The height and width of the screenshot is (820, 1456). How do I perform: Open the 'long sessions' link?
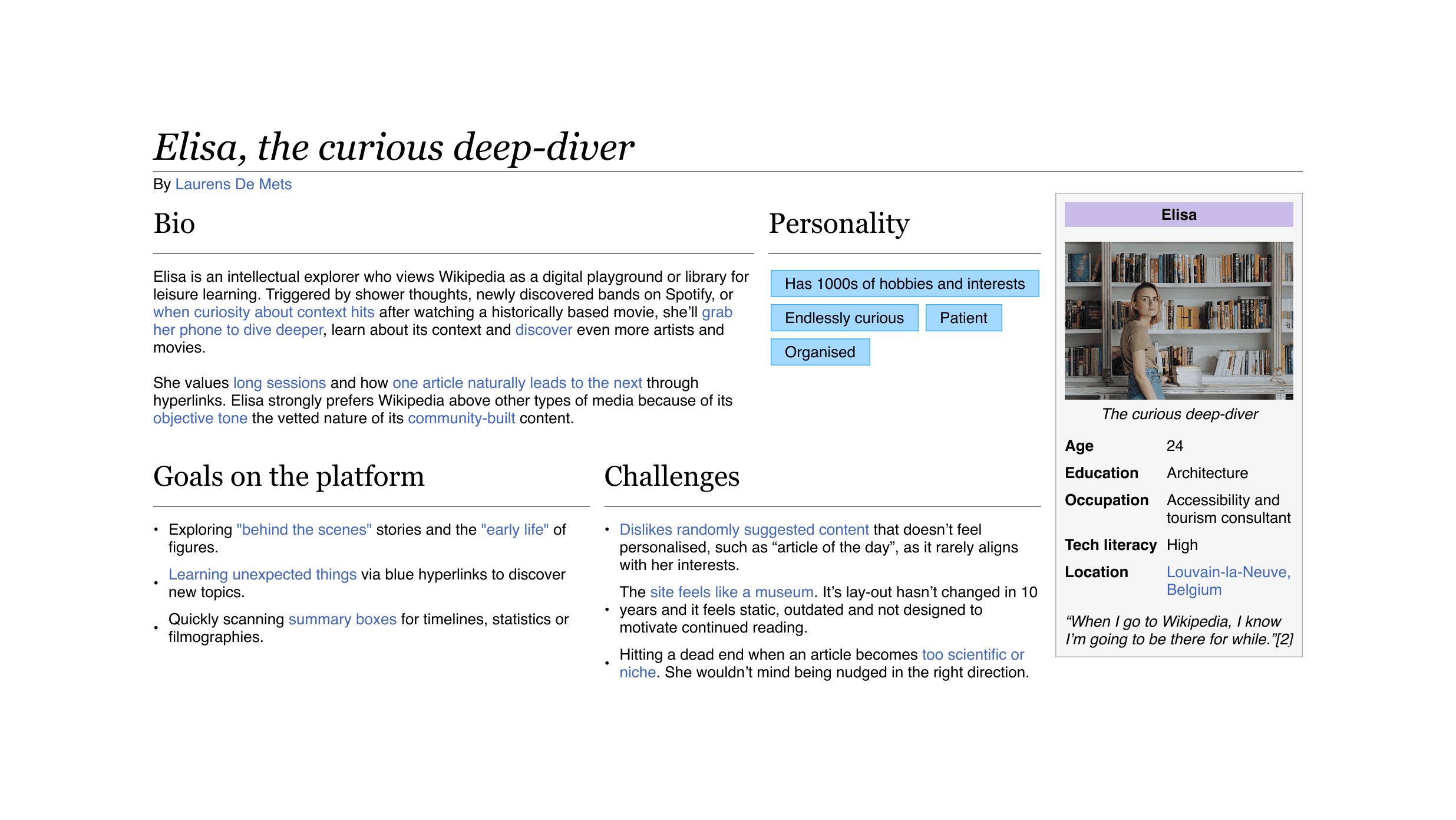279,383
